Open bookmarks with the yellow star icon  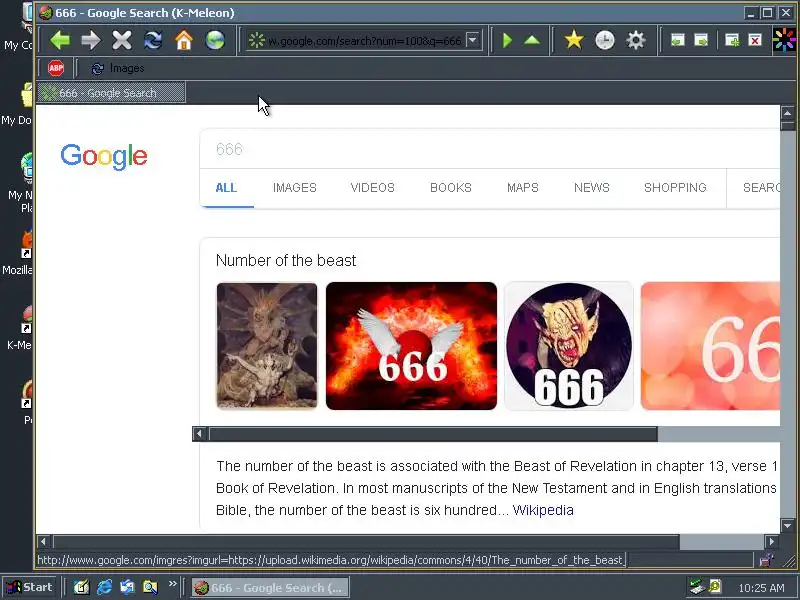click(x=574, y=40)
